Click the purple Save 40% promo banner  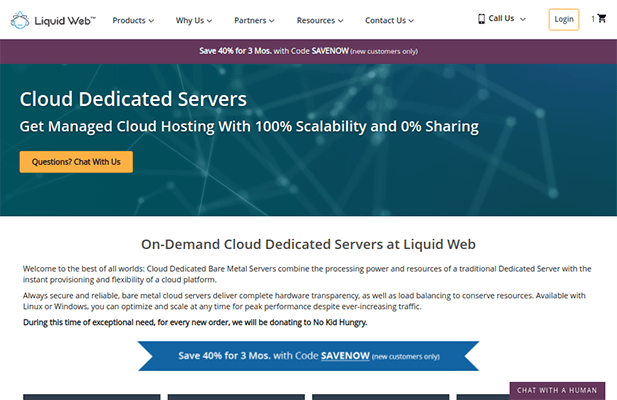click(x=308, y=51)
